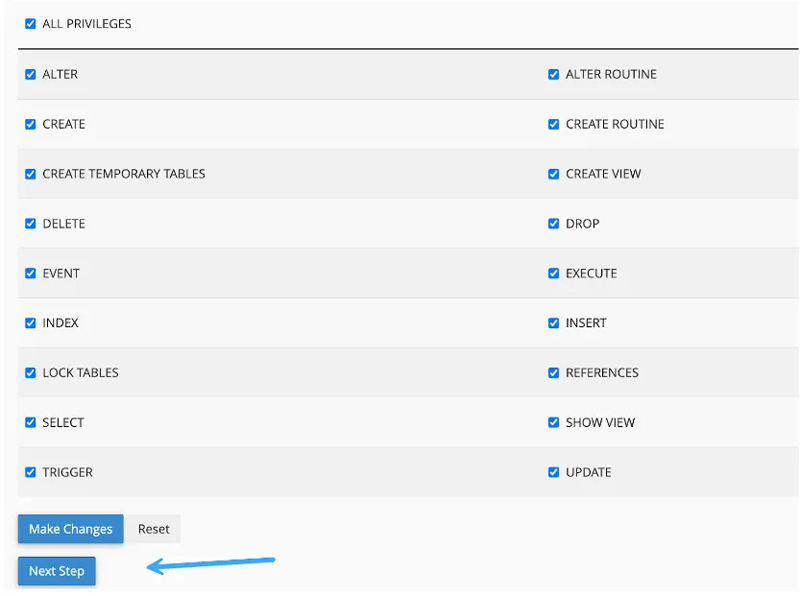Screen dimensions: 800x596
Task: Disable the SHOW VIEW privilege
Action: 553,423
